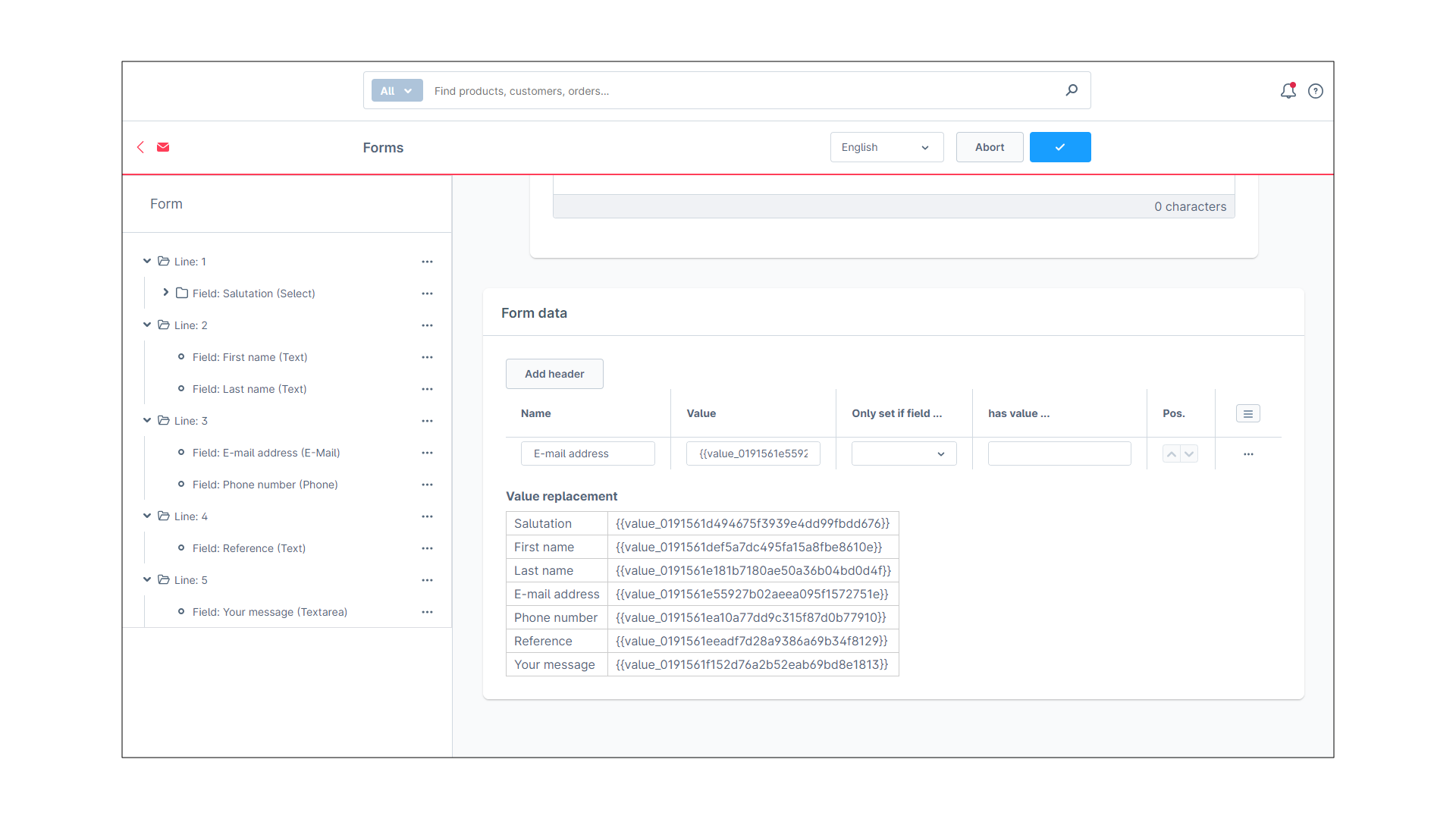1456x819 pixels.
Task: Click the Form heading in sidebar
Action: tap(166, 204)
